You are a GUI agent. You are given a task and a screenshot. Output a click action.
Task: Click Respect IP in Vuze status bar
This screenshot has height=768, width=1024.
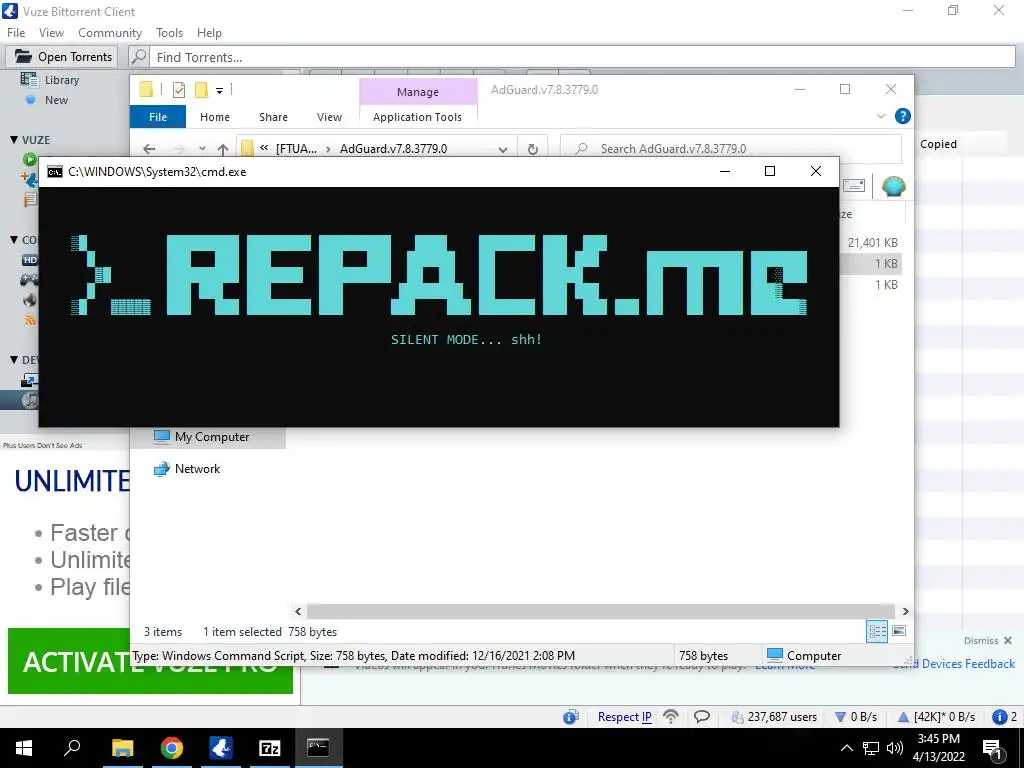624,717
